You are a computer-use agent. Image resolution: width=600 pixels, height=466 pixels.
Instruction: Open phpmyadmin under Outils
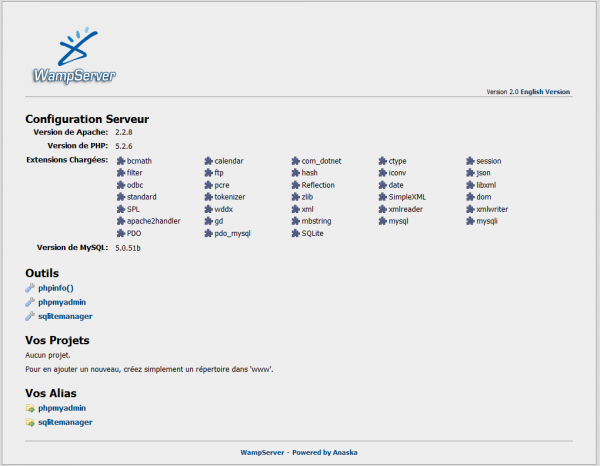coord(62,302)
